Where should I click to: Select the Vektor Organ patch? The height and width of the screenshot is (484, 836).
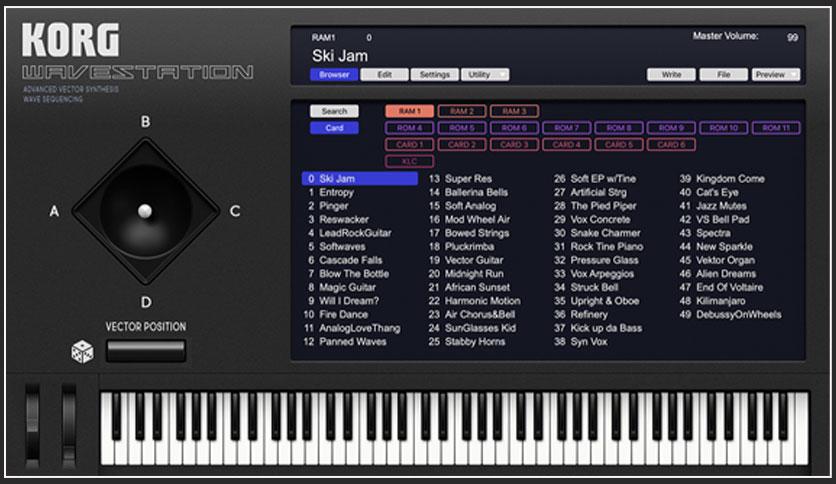click(725, 260)
